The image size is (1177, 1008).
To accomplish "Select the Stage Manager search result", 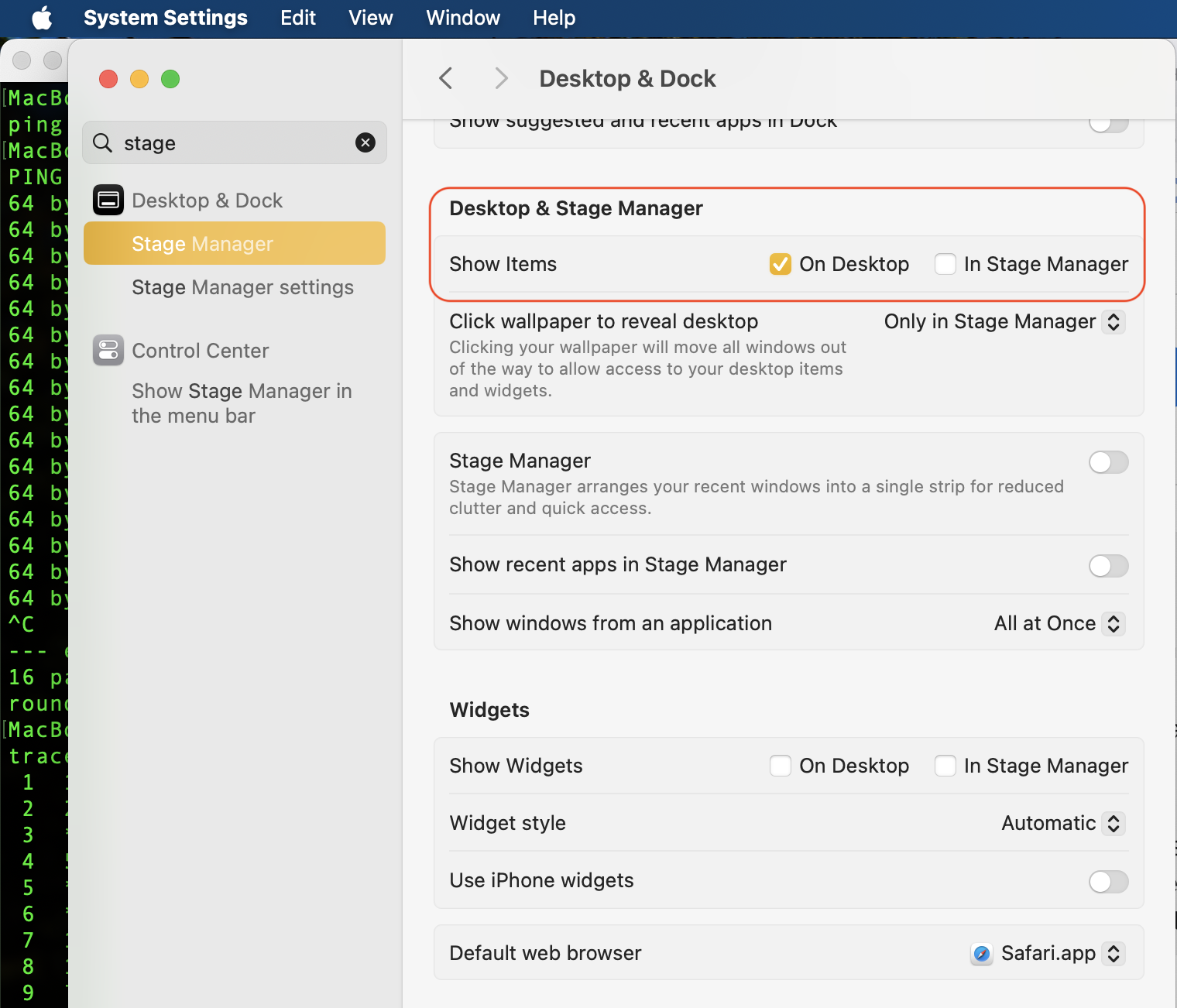I will [x=235, y=243].
